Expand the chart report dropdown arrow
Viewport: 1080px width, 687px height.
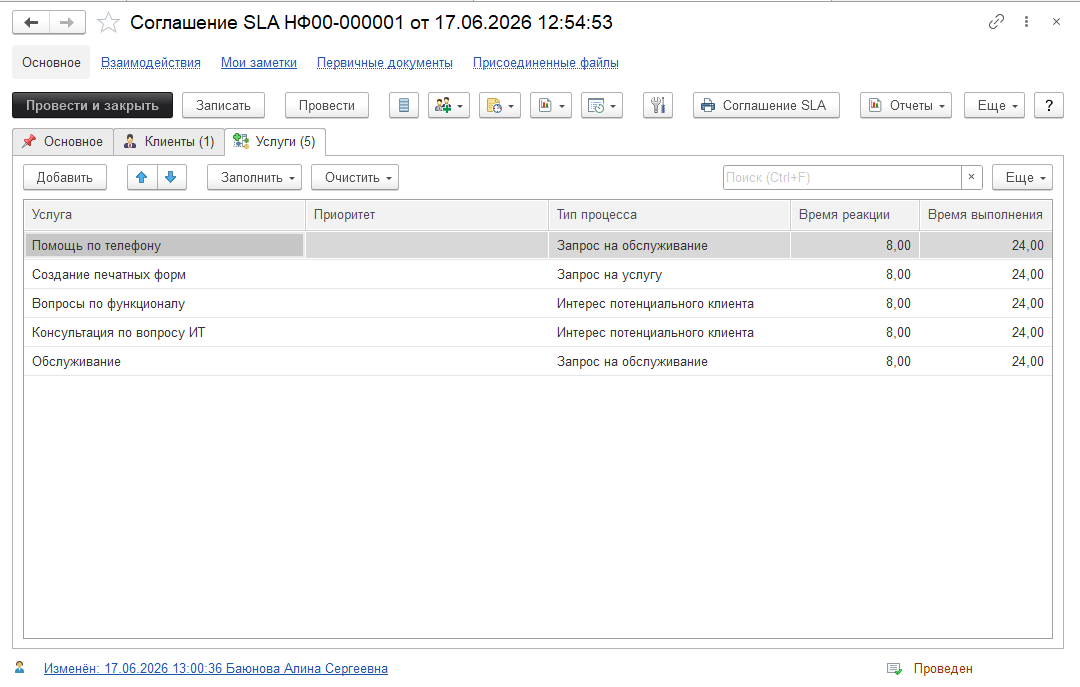click(x=562, y=106)
